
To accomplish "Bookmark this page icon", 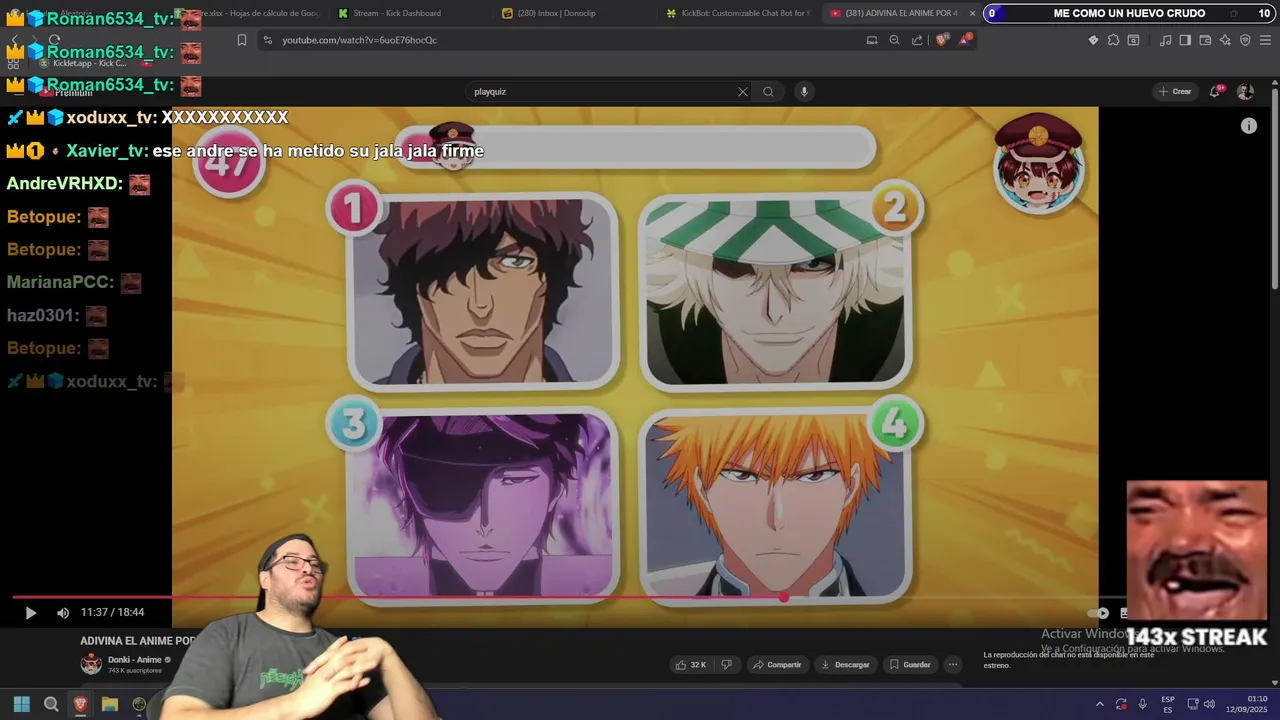I will (x=241, y=40).
